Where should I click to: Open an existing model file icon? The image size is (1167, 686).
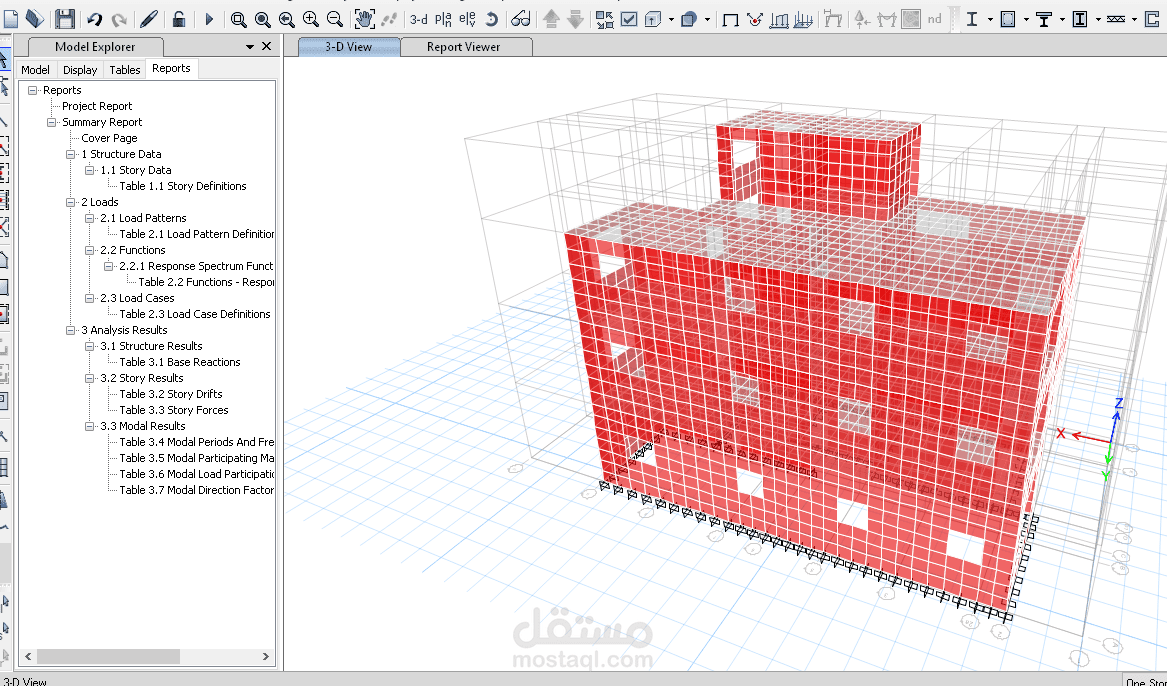[x=34, y=19]
